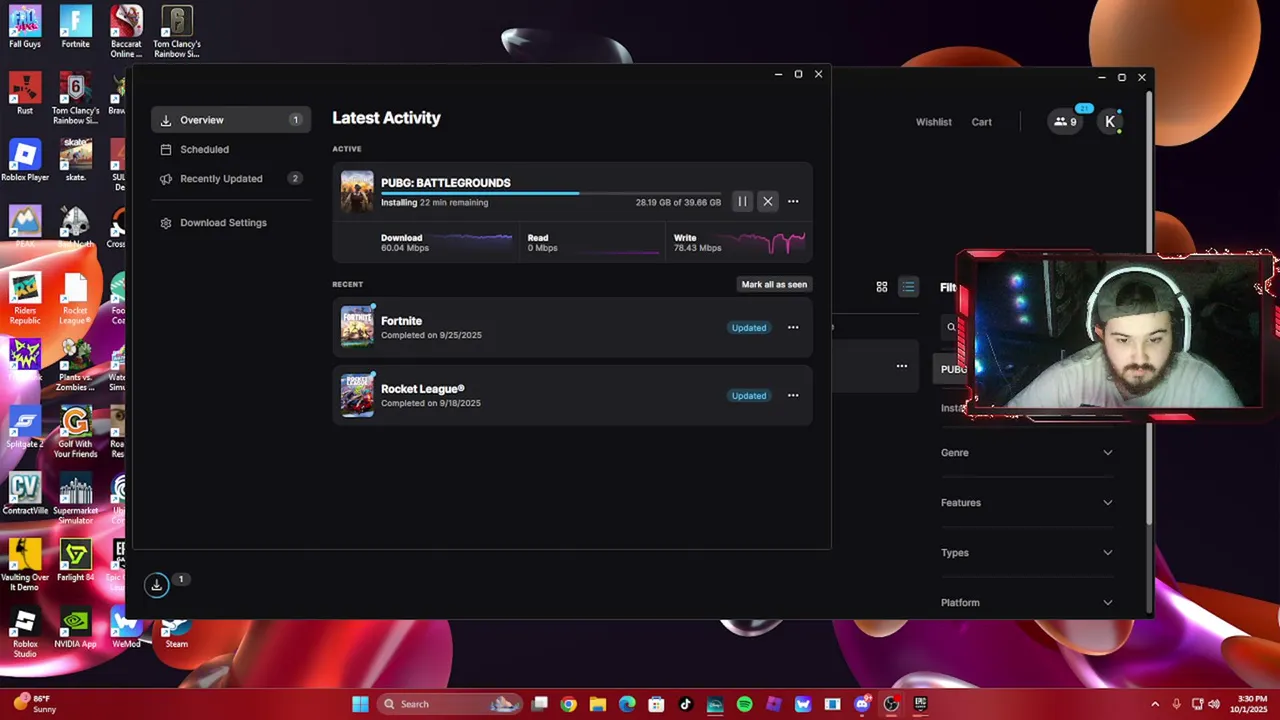Open Google Chrome from the taskbar

[x=568, y=704]
